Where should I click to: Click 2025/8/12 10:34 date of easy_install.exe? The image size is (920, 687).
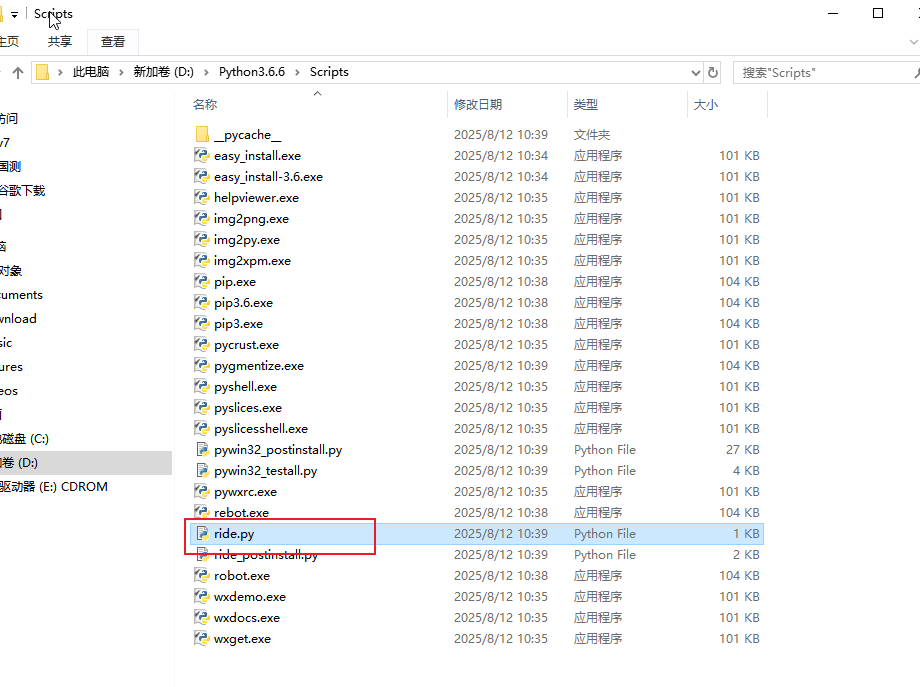[x=500, y=155]
